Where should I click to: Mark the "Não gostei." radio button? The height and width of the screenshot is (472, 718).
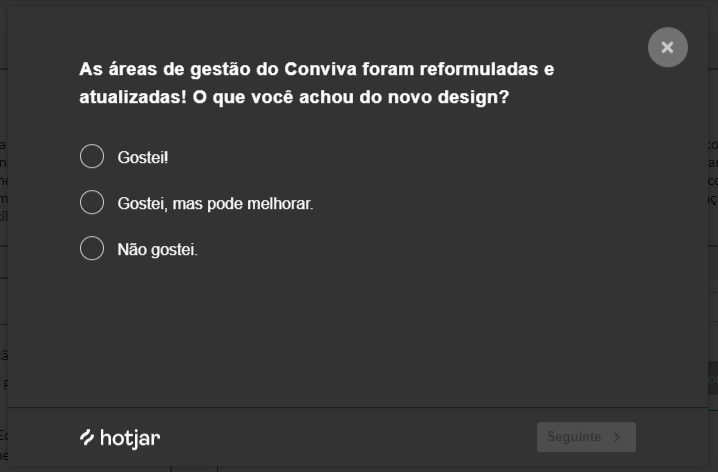pyautogui.click(x=92, y=248)
